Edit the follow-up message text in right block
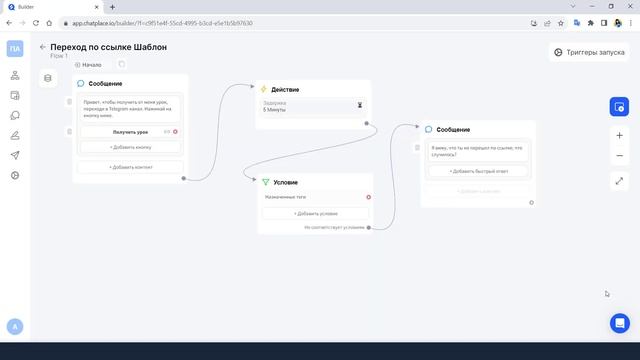The image size is (640, 360). [478, 151]
